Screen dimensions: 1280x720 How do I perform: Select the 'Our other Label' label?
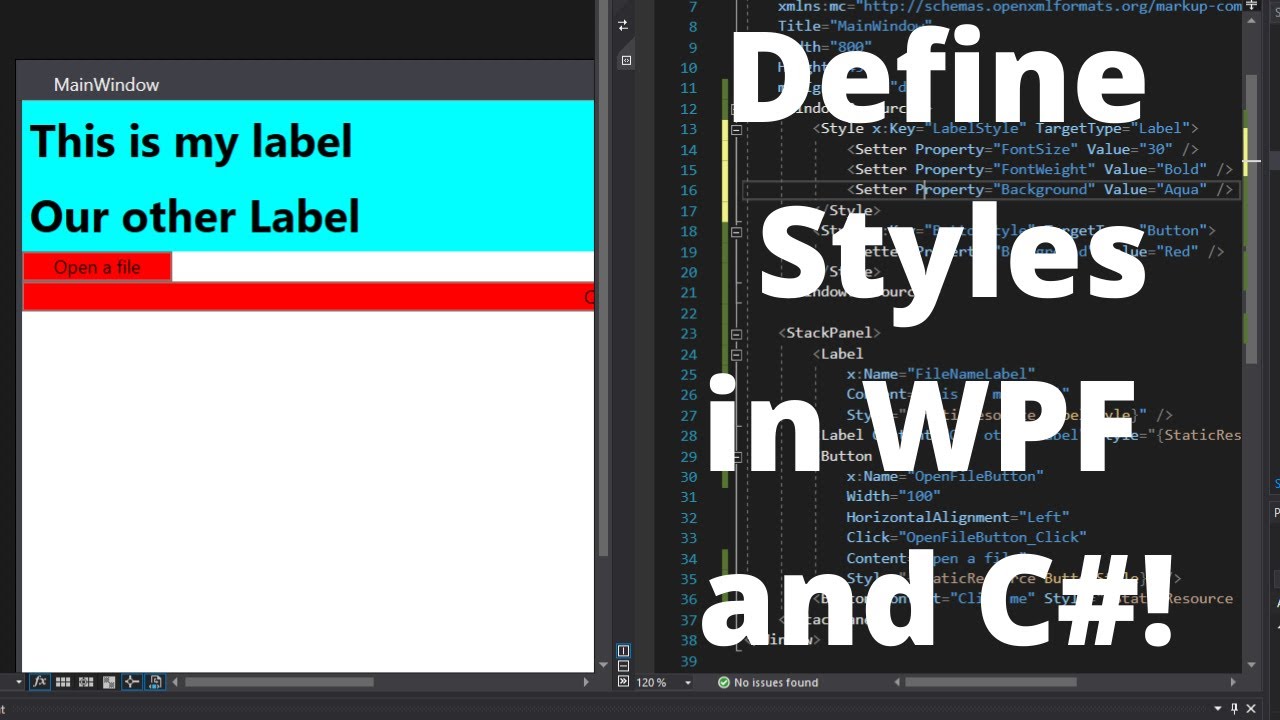194,216
